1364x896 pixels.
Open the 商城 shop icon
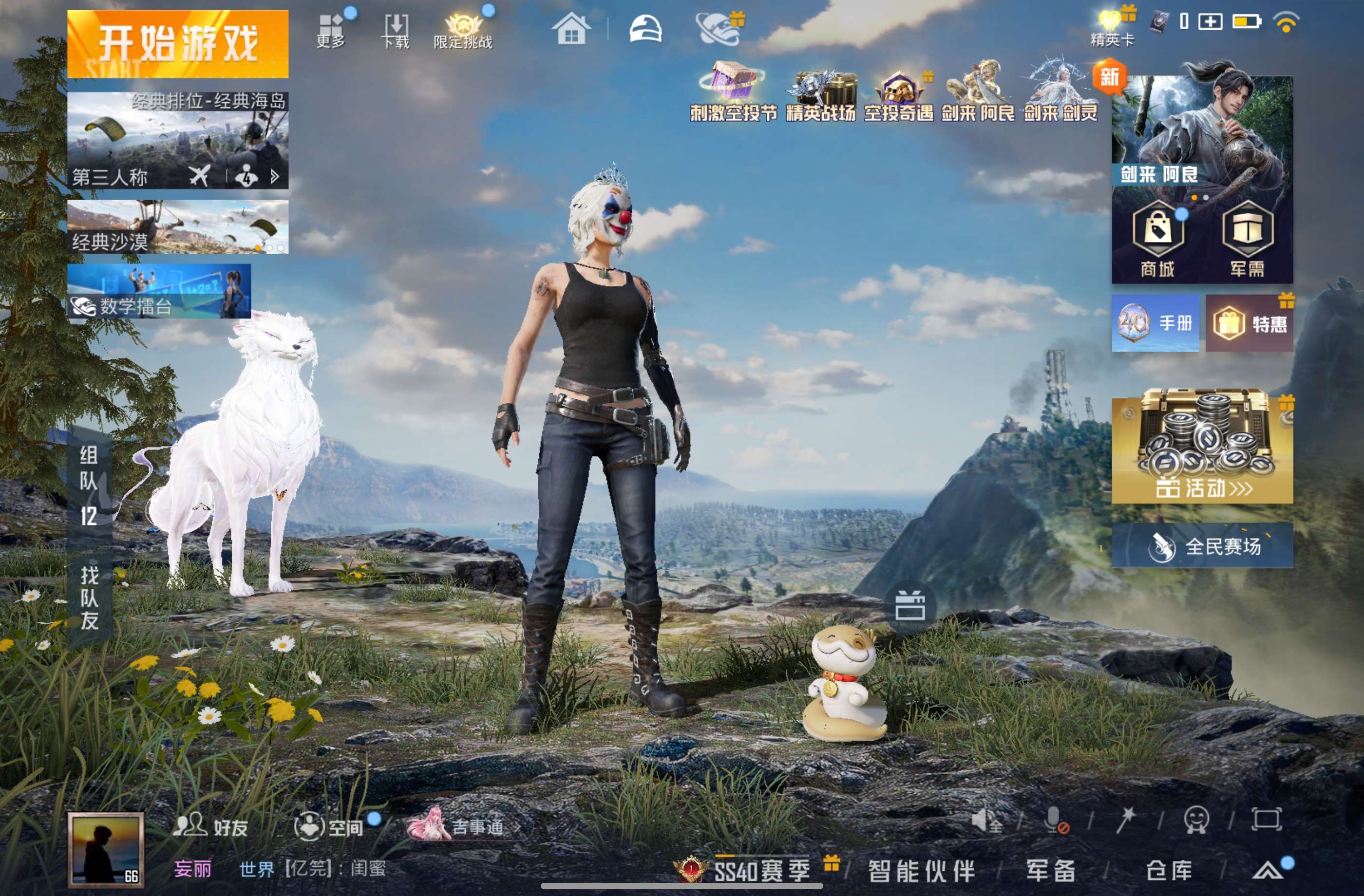[x=1157, y=241]
